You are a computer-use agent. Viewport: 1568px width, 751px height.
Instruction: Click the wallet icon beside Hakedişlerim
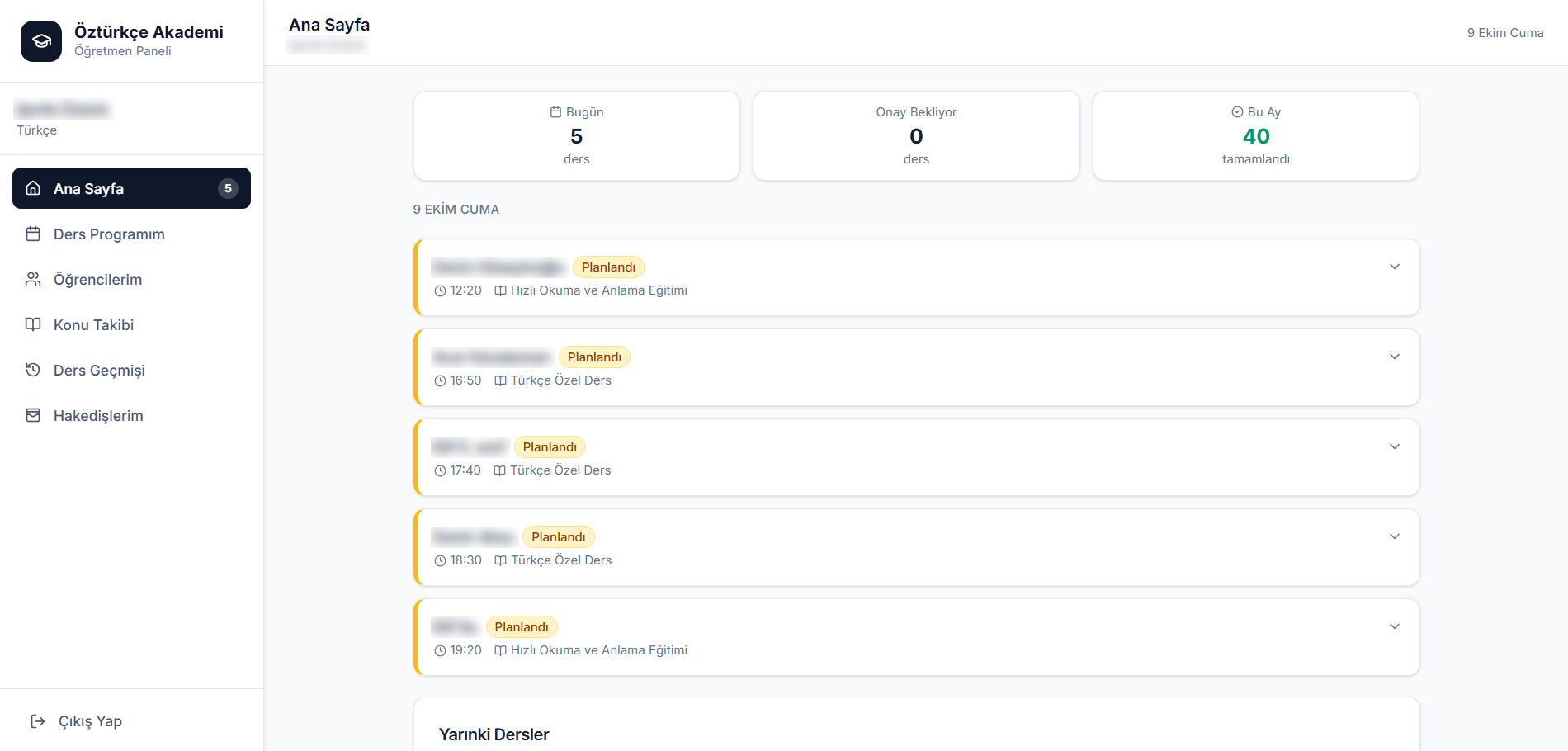pos(33,415)
